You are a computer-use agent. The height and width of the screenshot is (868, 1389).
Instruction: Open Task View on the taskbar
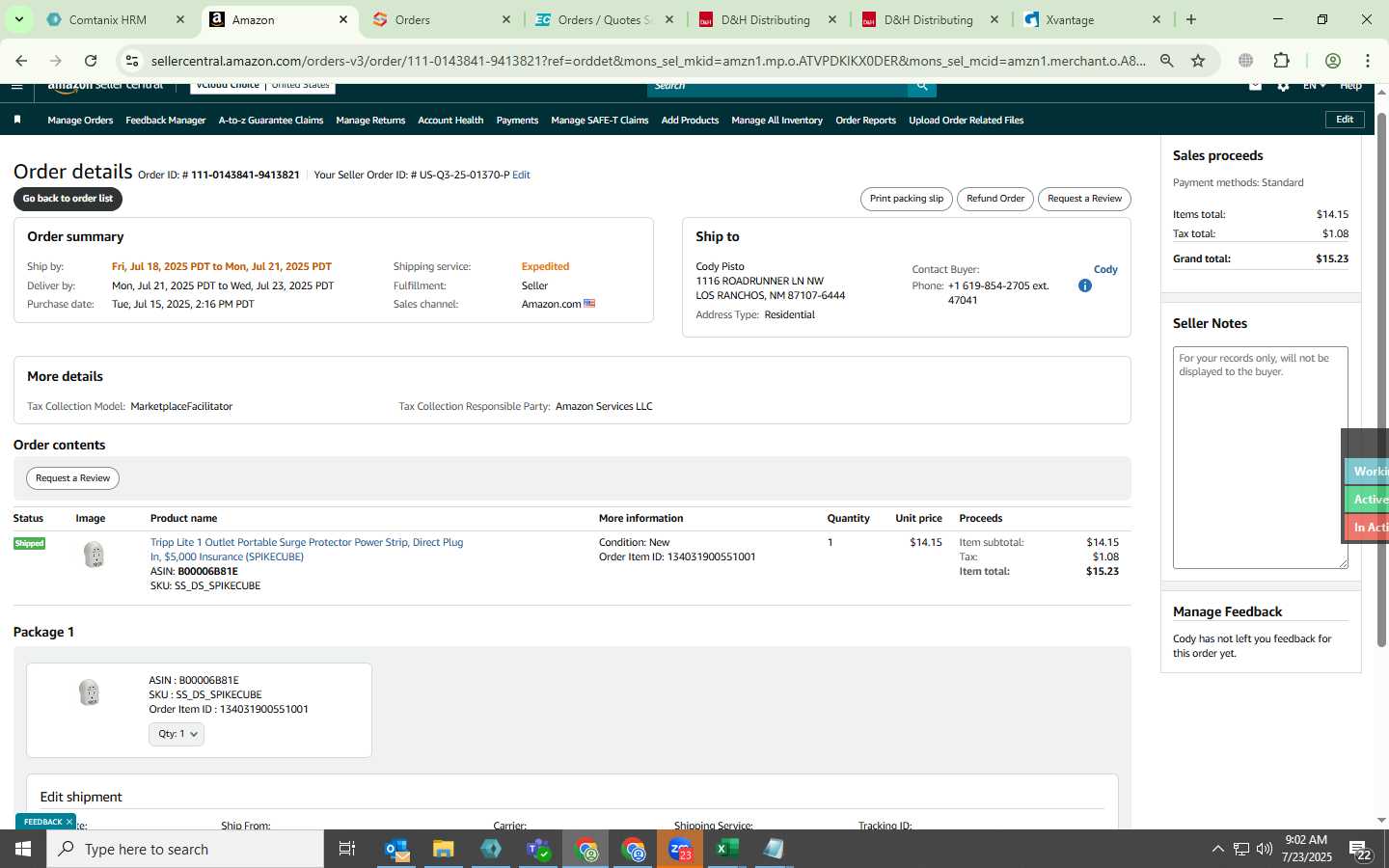[347, 849]
